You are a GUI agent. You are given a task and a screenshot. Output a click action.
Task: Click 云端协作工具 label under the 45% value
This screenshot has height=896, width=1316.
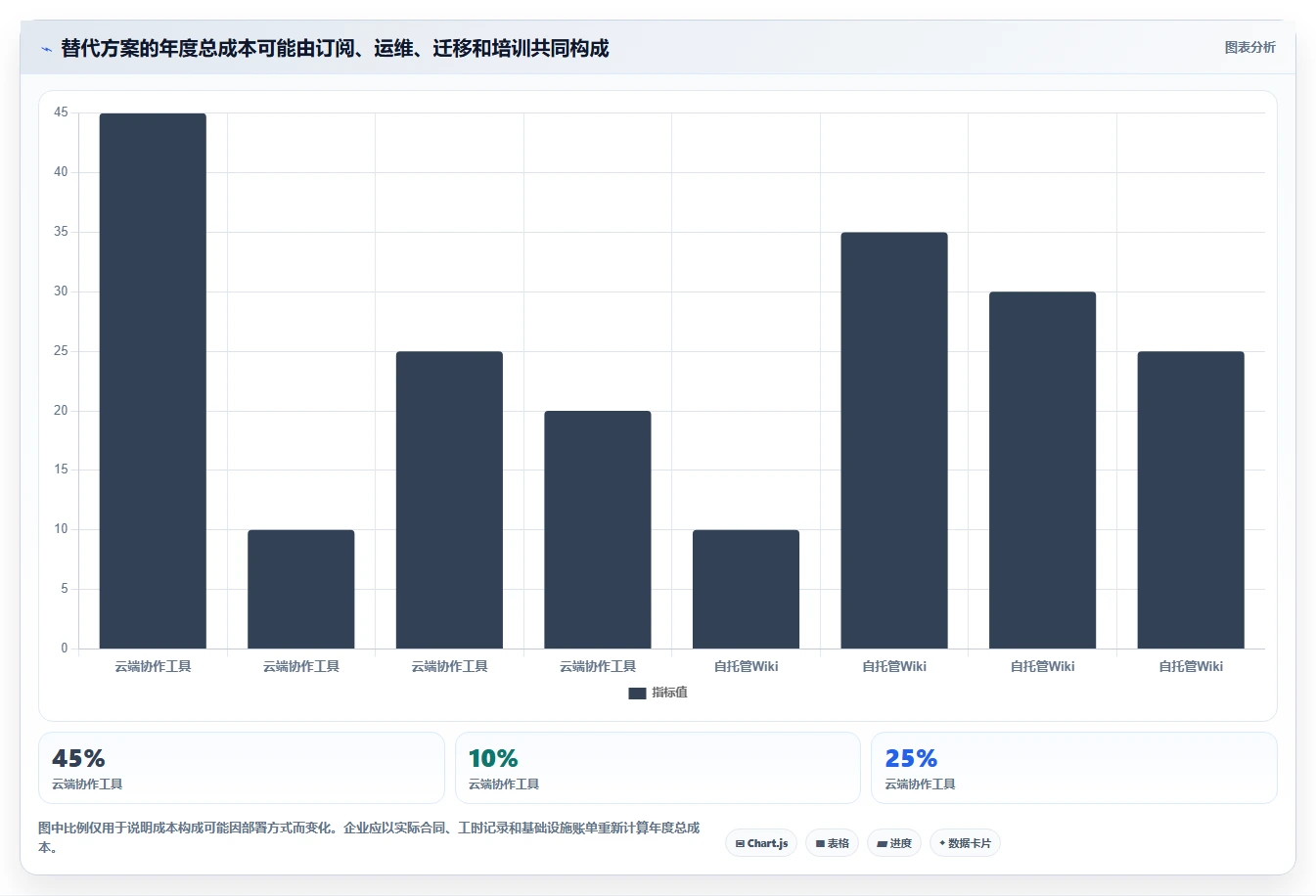coord(87,784)
